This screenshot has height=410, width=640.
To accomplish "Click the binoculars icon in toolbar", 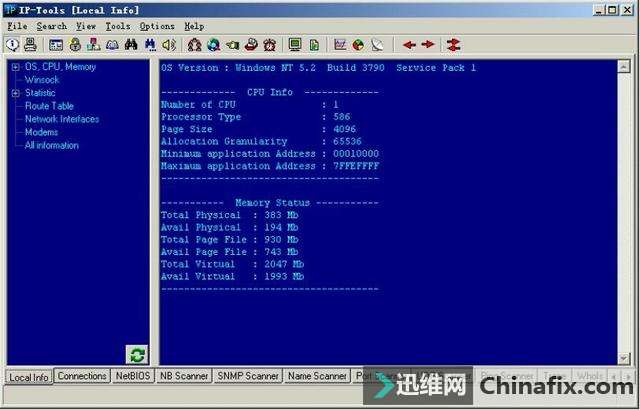I will tap(130, 45).
